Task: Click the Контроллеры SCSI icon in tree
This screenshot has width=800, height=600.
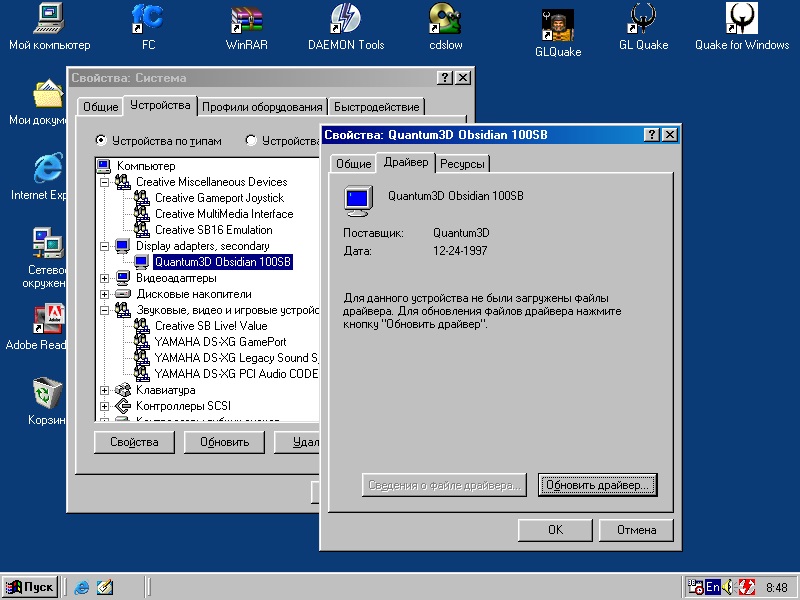Action: pos(122,406)
